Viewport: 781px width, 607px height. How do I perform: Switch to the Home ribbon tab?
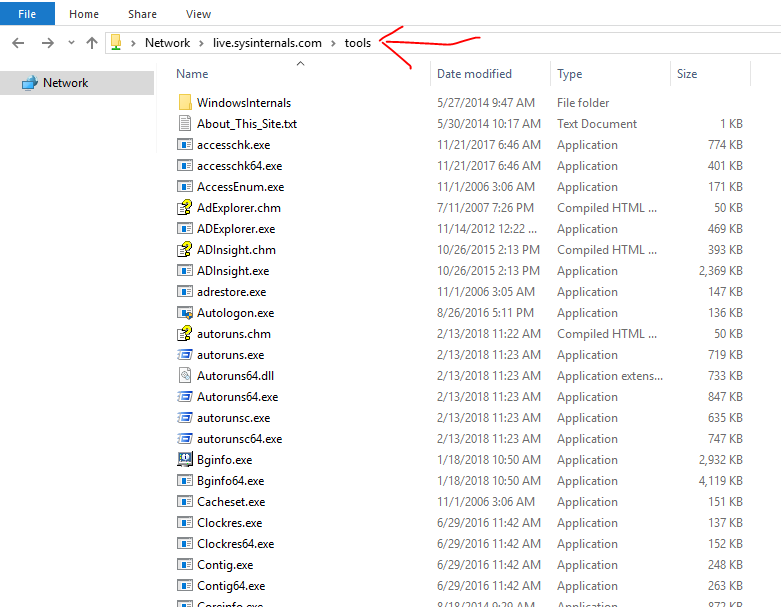(84, 14)
